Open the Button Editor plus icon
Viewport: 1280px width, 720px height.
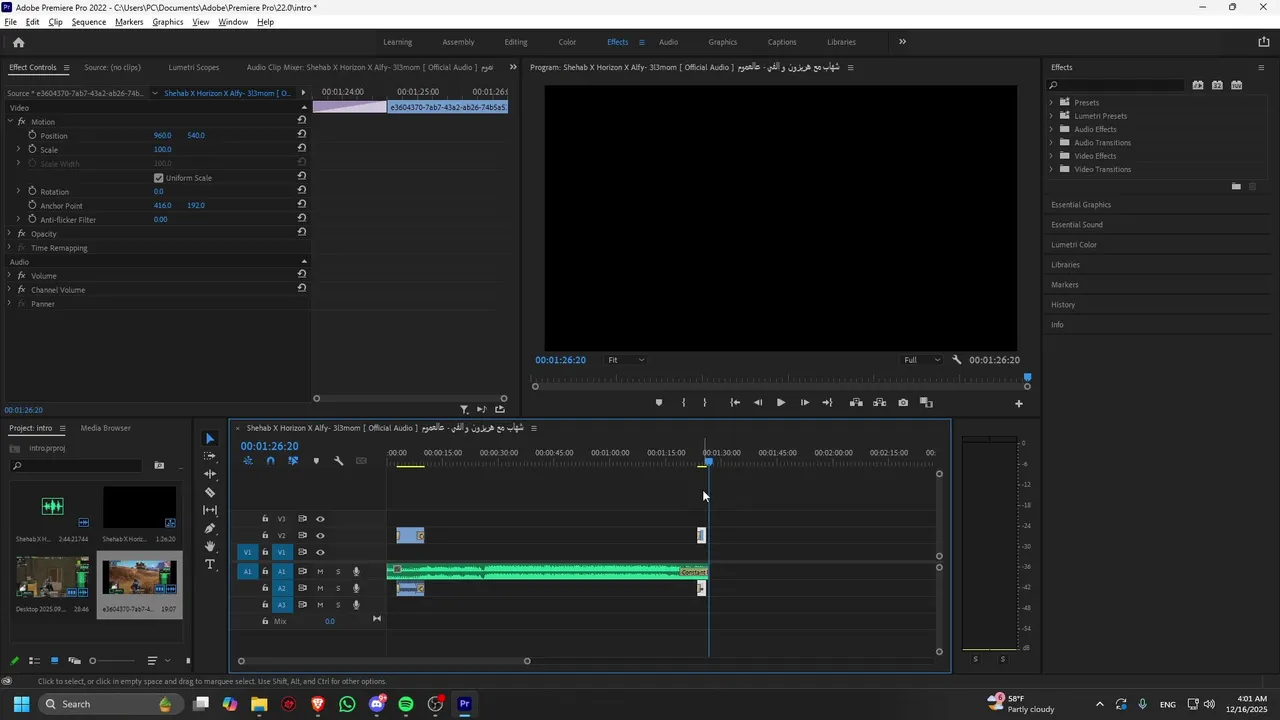1019,403
